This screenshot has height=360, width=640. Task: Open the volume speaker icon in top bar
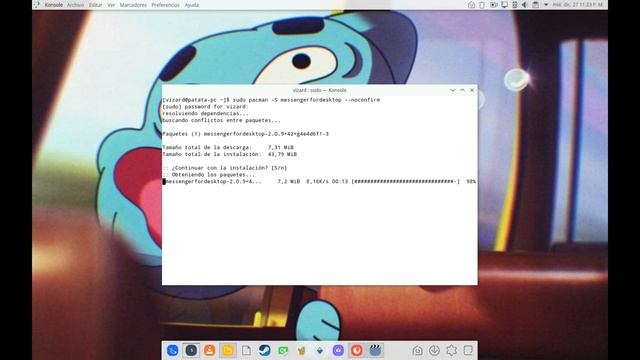click(524, 5)
